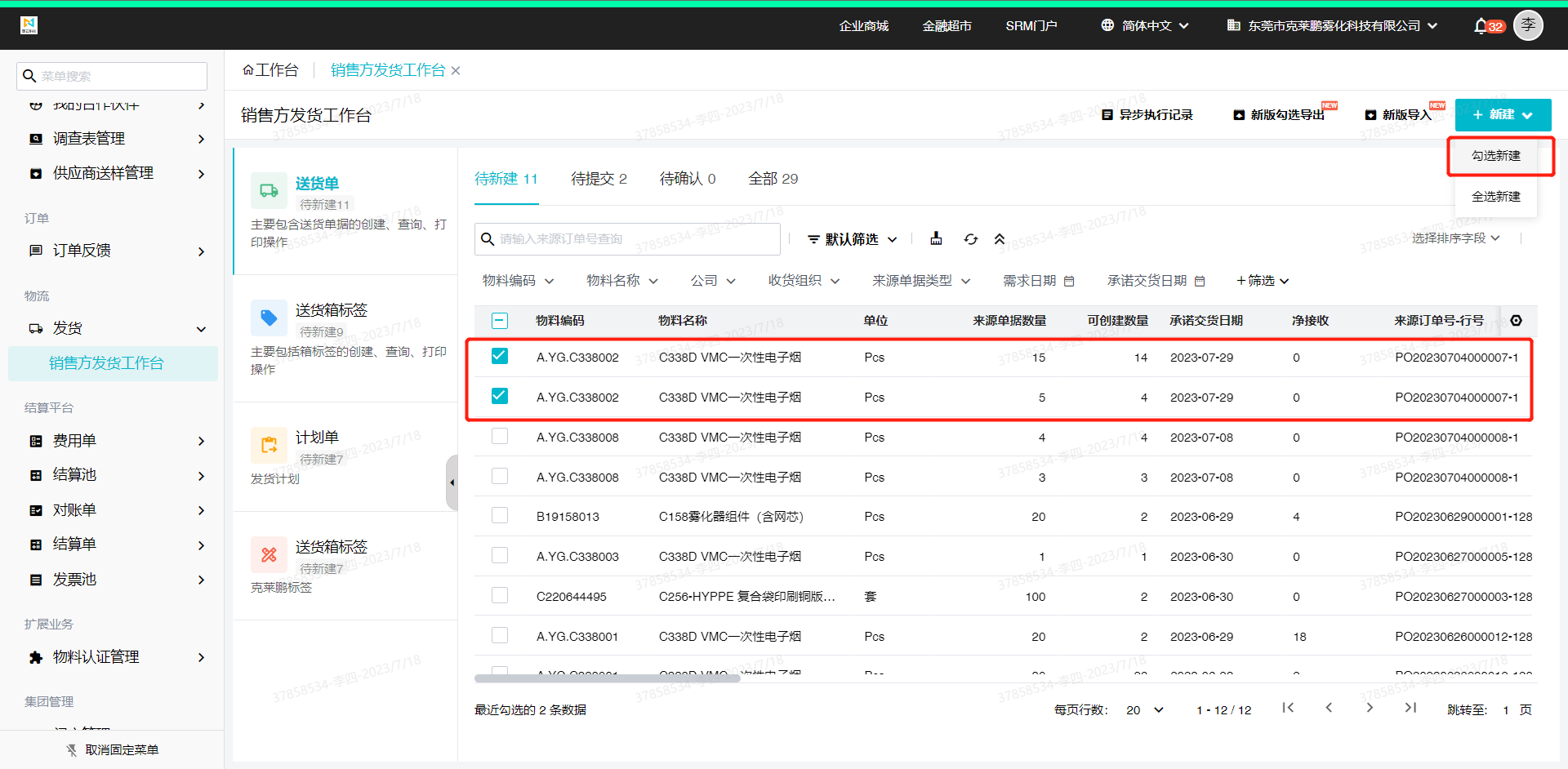1568x769 pixels.
Task: Open SRM门户 link
Action: pyautogui.click(x=1031, y=26)
